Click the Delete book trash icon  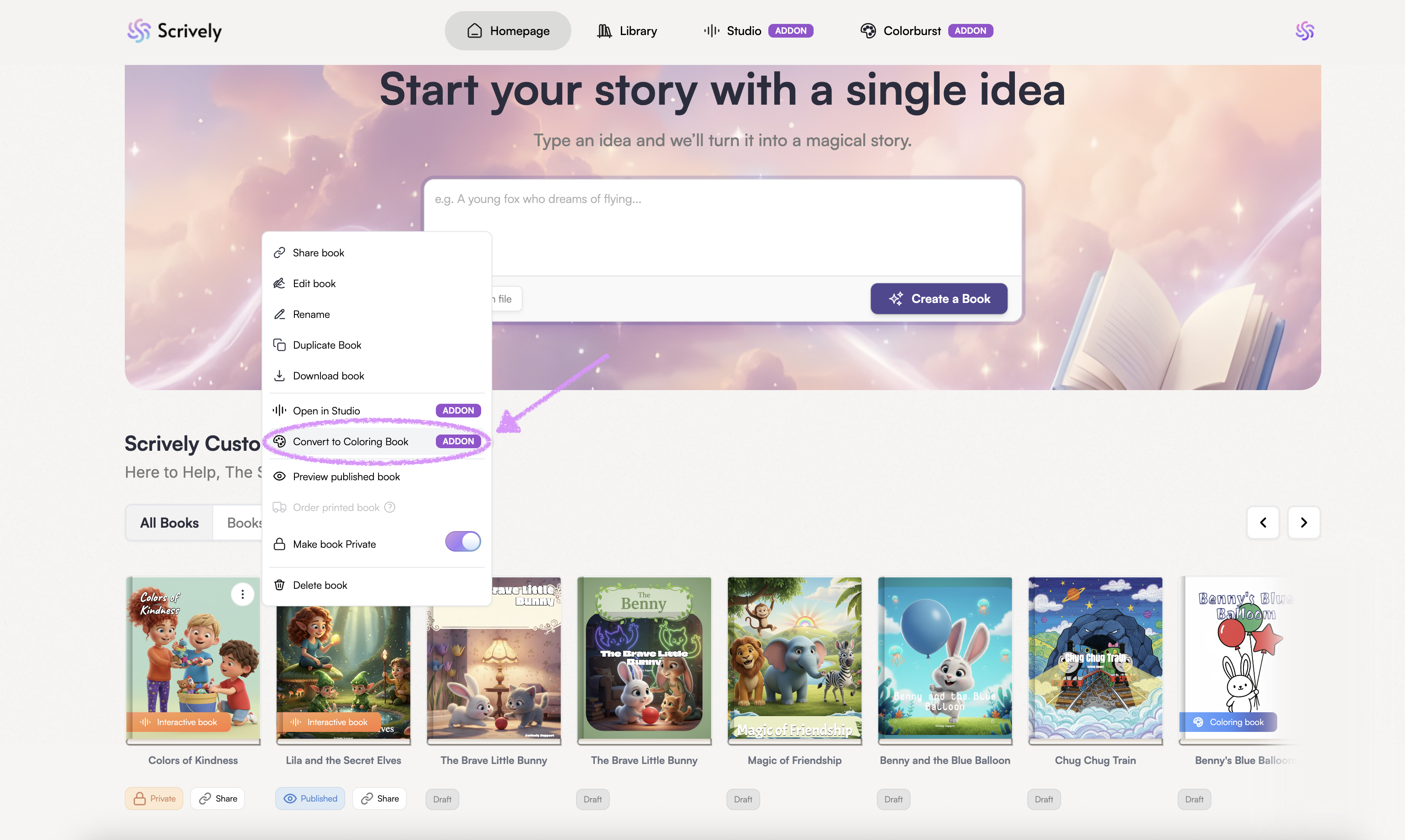click(279, 585)
